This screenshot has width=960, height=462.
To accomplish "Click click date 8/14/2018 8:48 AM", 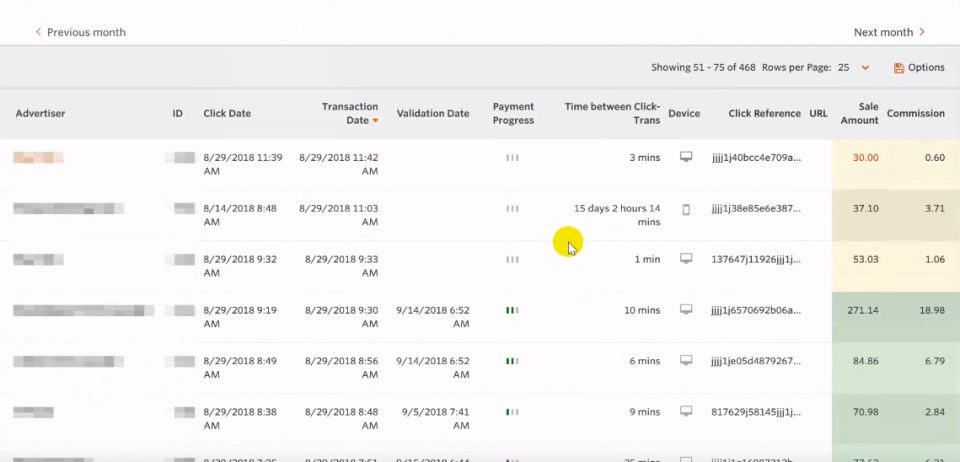I will tap(239, 215).
